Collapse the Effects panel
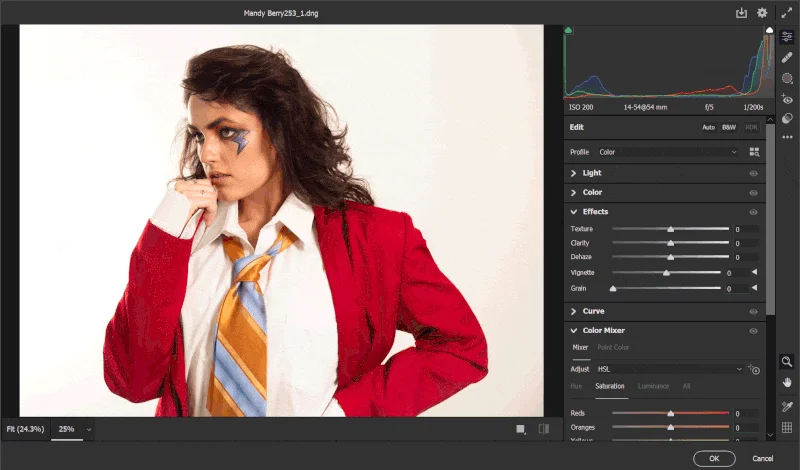Viewport: 800px width, 470px height. click(x=573, y=212)
